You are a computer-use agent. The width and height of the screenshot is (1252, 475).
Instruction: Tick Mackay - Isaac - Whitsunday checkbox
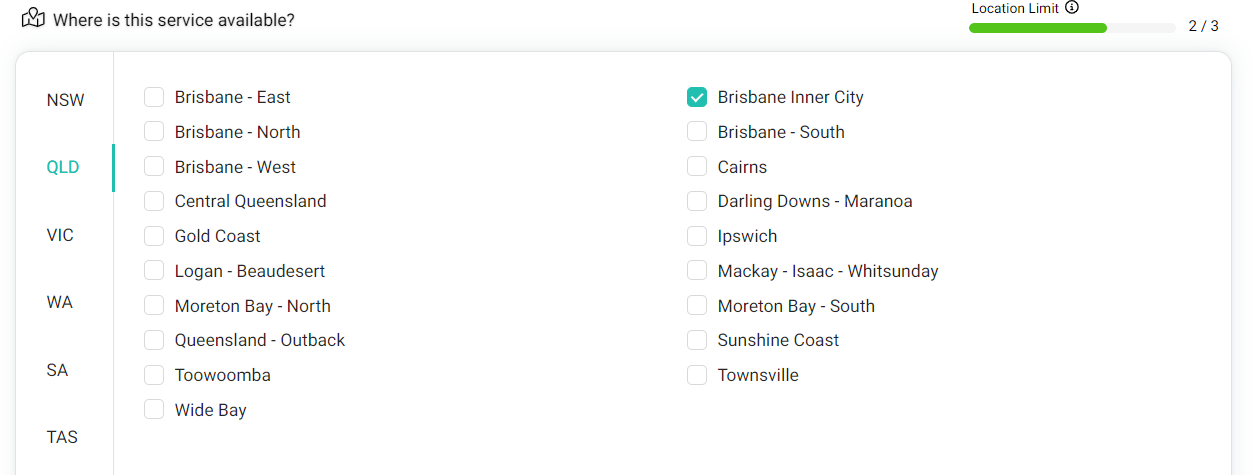pos(697,271)
